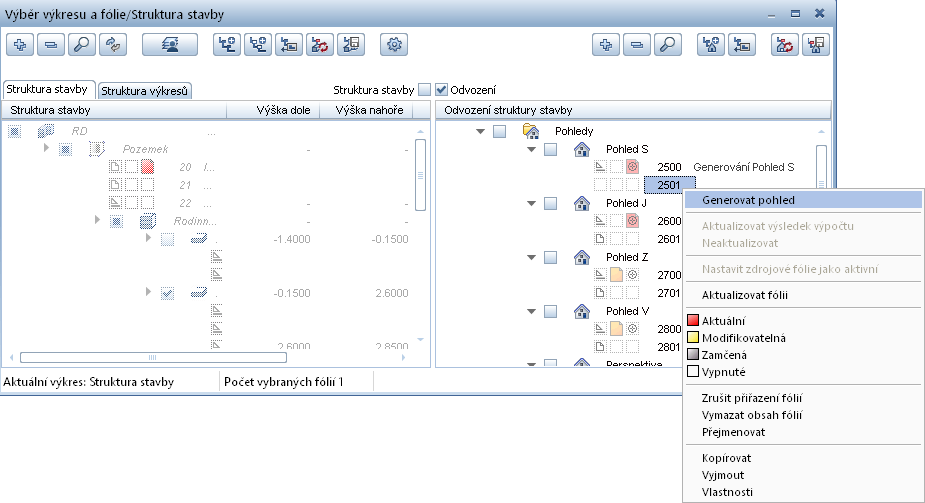Viewport: 925px width, 503px height.
Task: Expand all entries in left building structure toolbar
Action: (20, 45)
